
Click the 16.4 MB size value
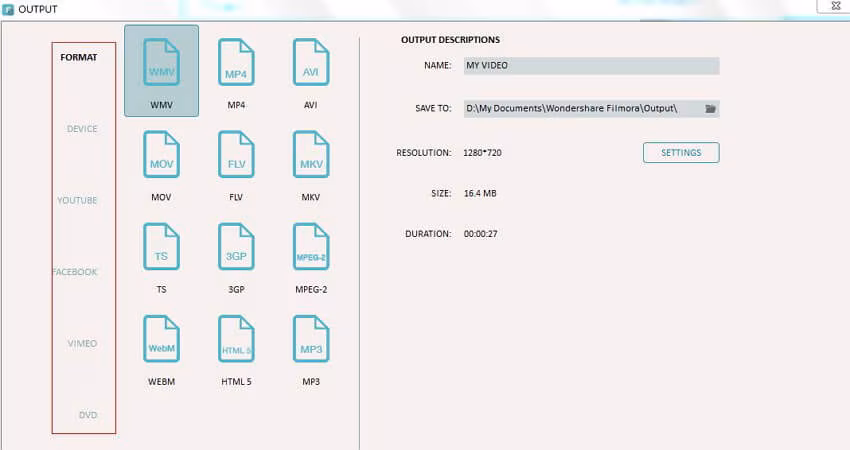(480, 194)
